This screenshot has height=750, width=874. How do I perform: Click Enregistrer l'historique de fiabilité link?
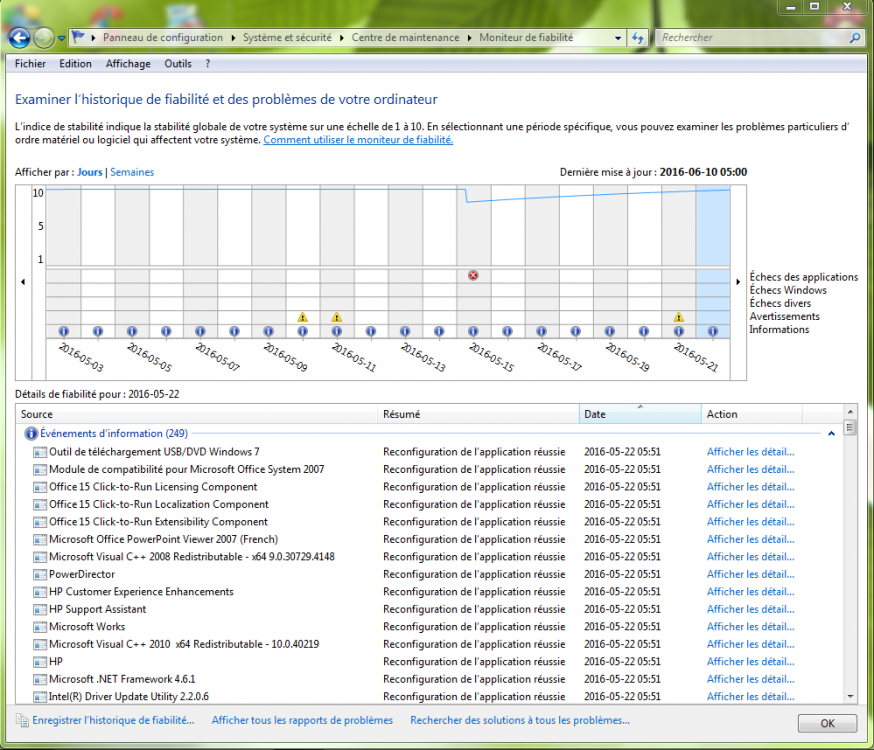click(x=113, y=720)
